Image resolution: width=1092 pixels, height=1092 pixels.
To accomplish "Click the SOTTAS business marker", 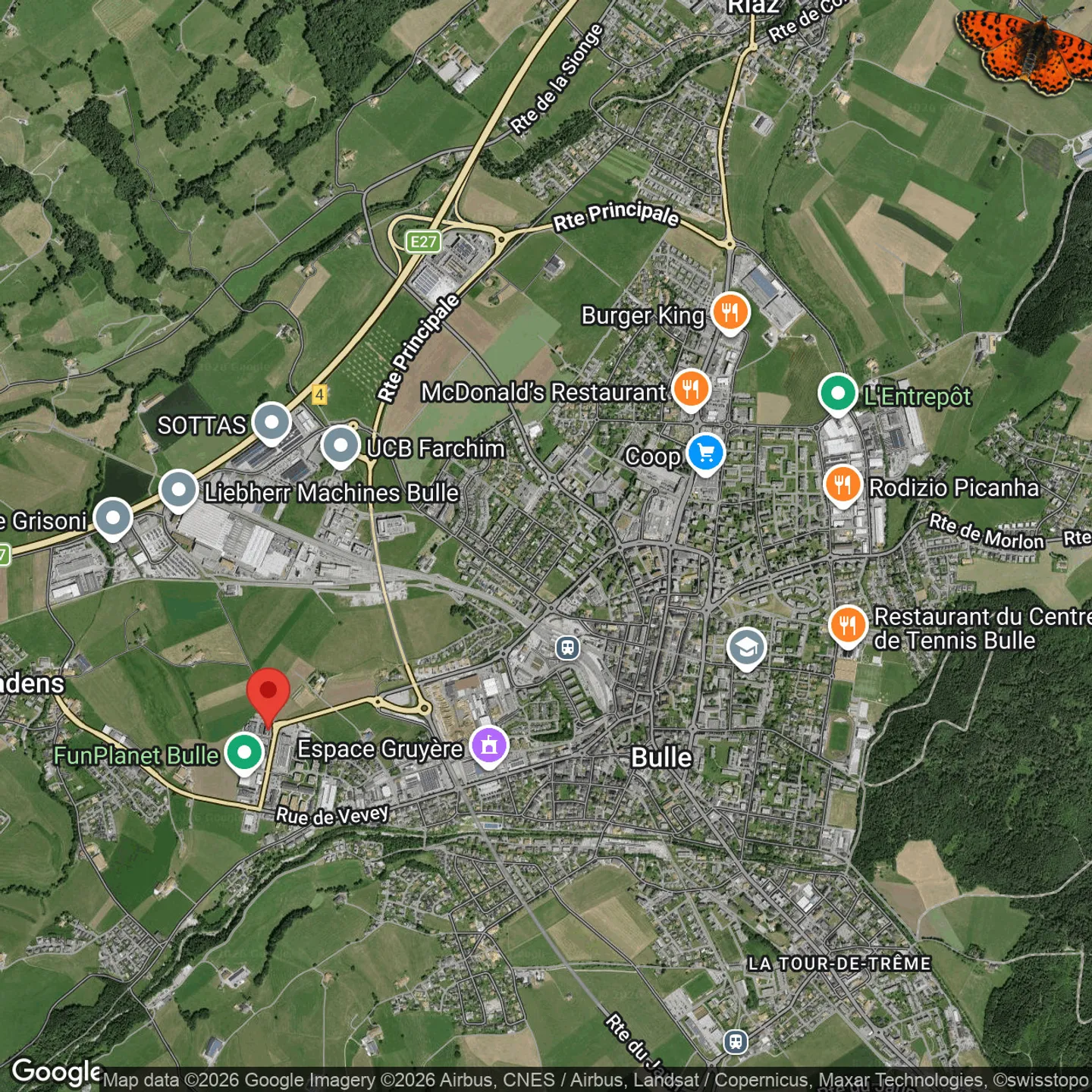I will click(271, 422).
